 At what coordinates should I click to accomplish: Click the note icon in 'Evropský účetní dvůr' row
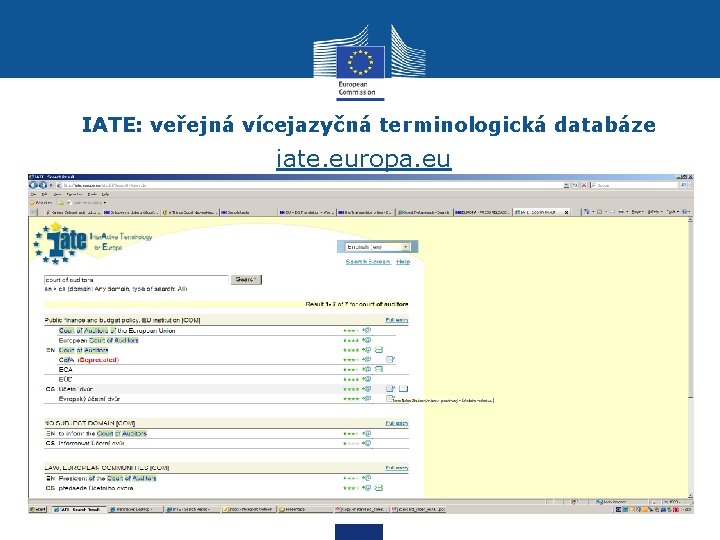pyautogui.click(x=389, y=399)
